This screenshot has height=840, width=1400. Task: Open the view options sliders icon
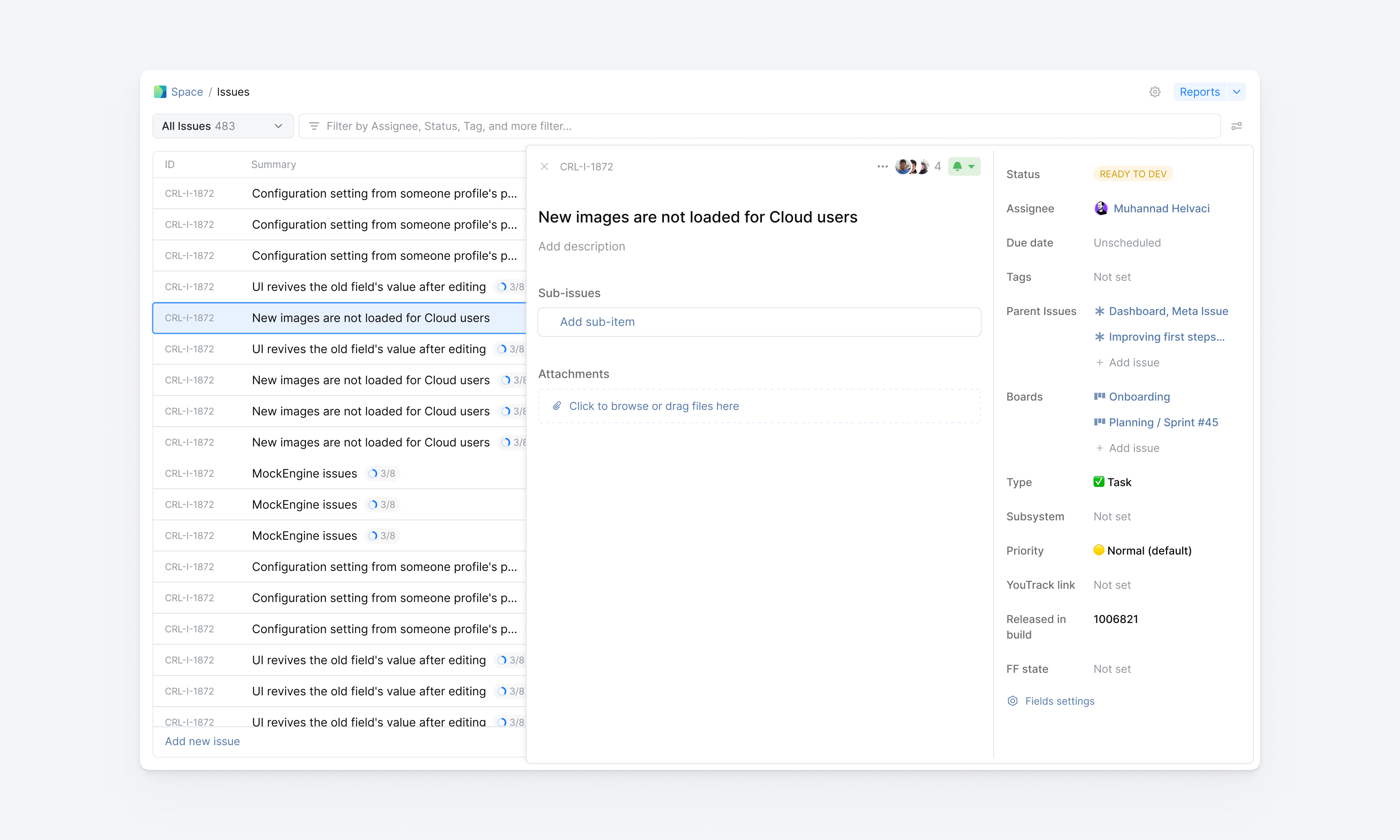tap(1236, 126)
